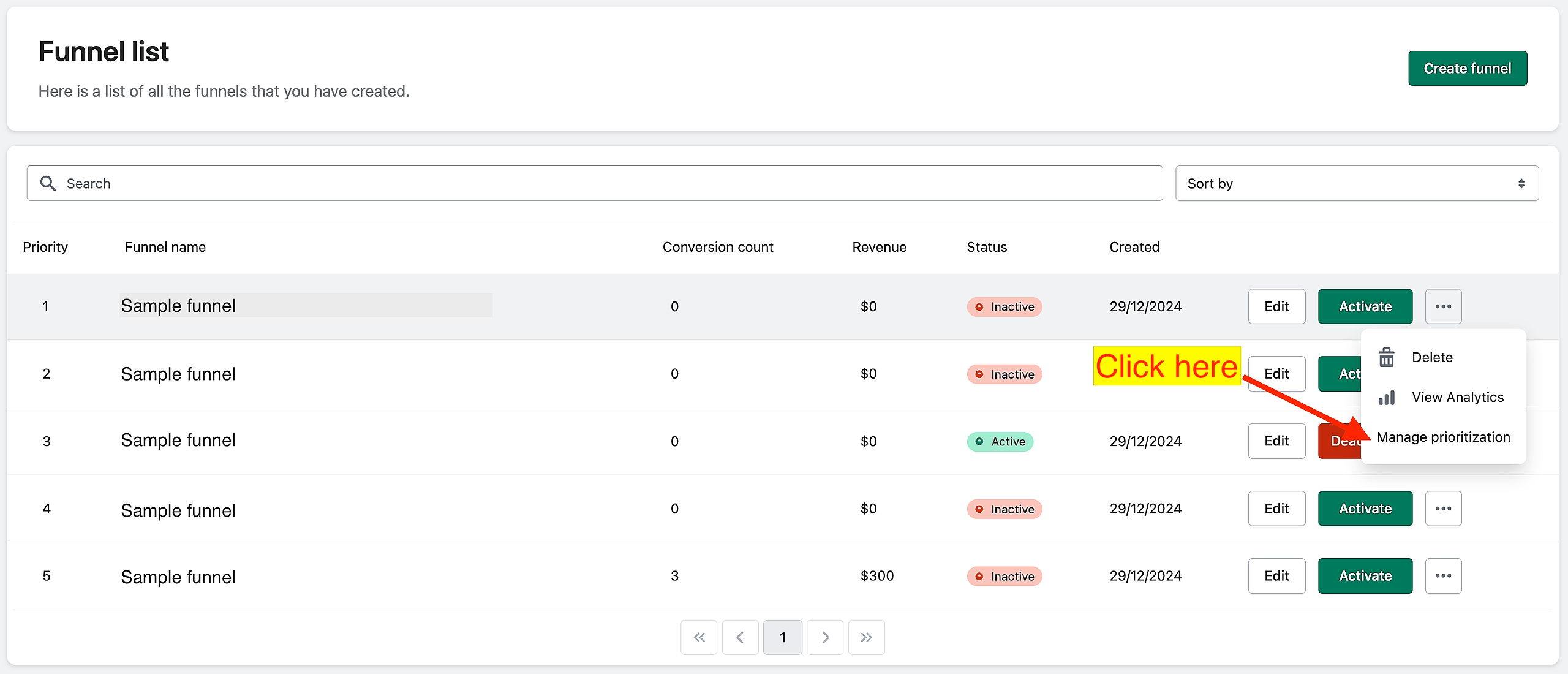Select Delete from the context menu
Image resolution: width=1568 pixels, height=674 pixels.
tap(1431, 357)
